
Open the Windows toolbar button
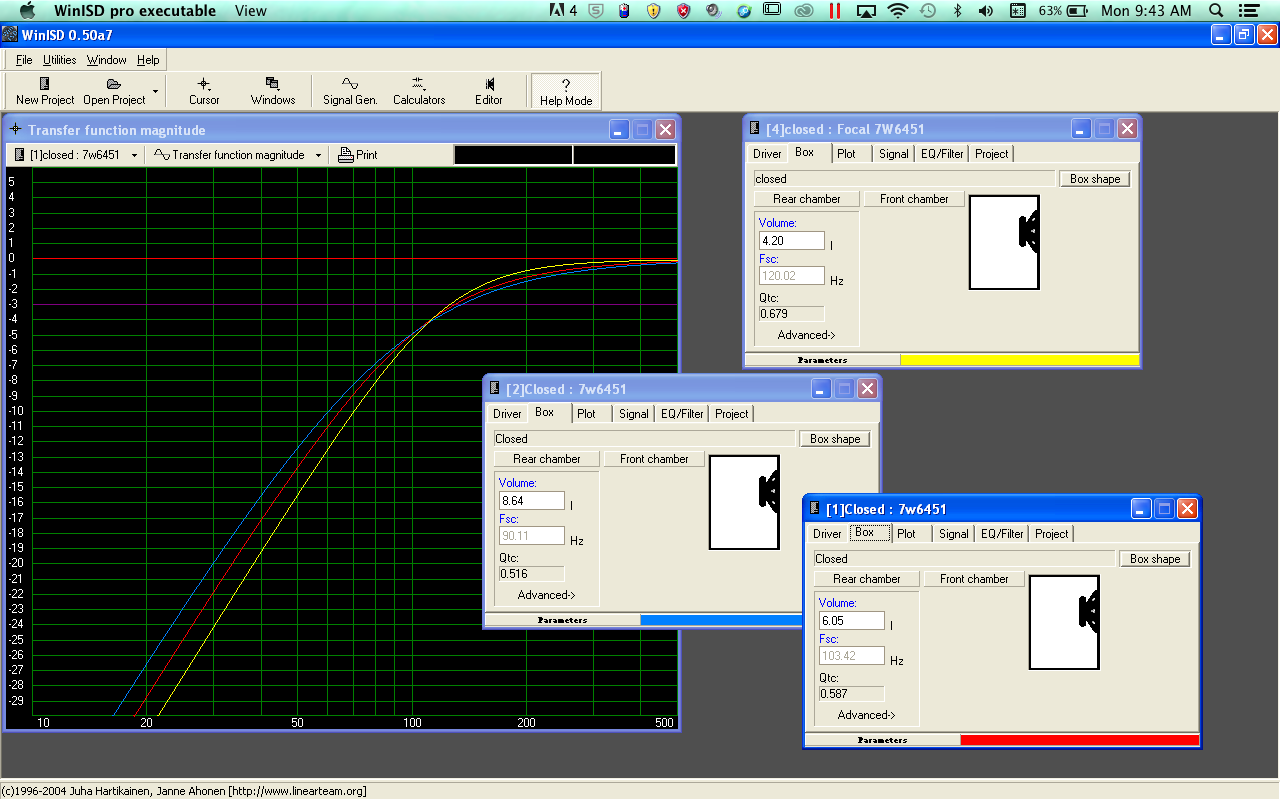coord(273,91)
